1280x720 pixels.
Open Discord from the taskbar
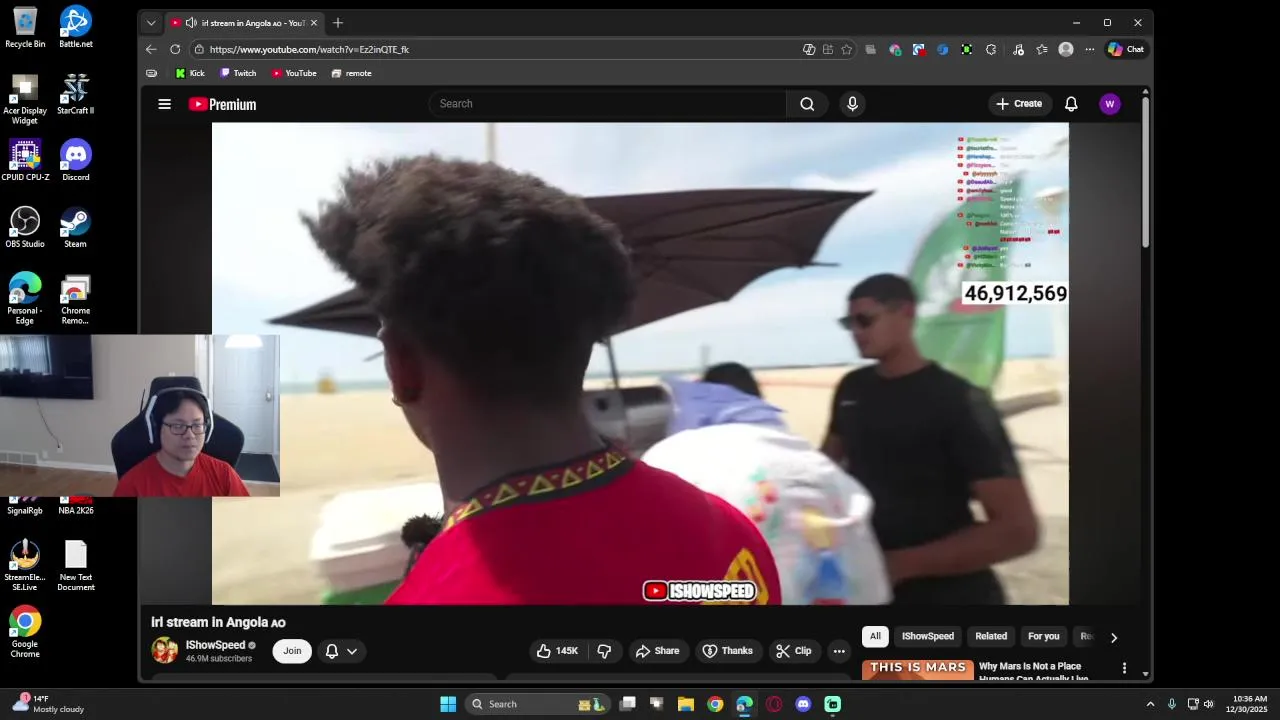coord(803,704)
